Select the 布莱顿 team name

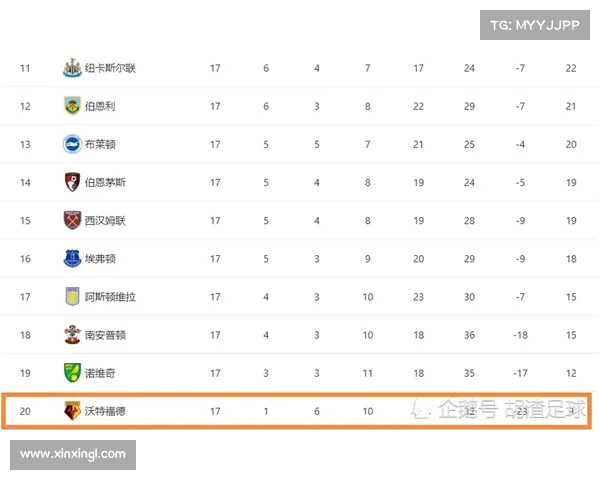(100, 144)
